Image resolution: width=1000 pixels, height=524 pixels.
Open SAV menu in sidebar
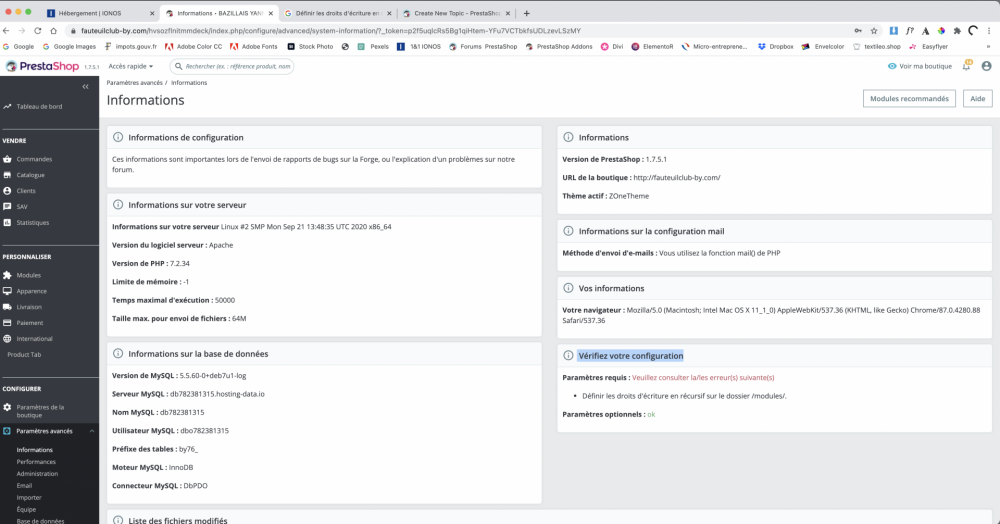[22, 207]
